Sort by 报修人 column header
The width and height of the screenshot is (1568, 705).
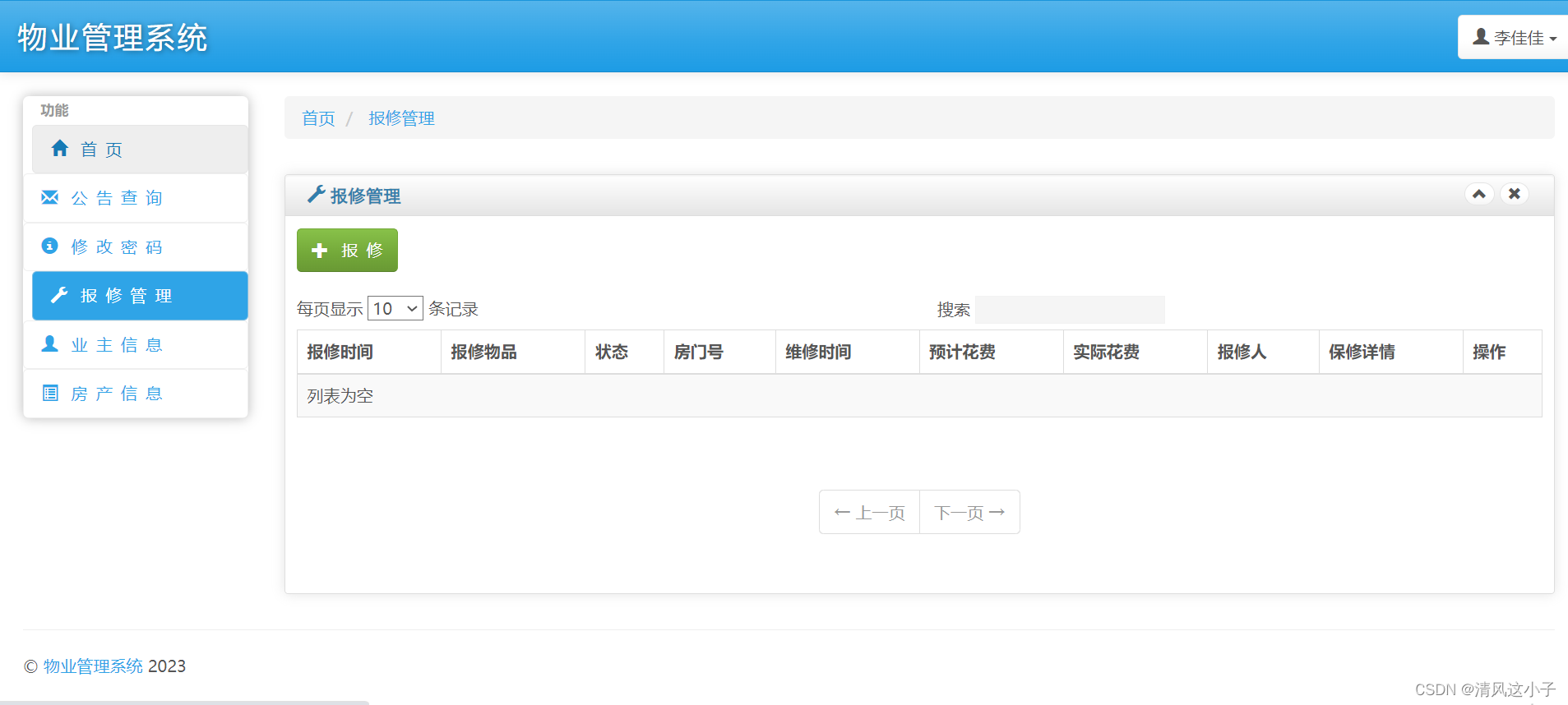[x=1264, y=352]
